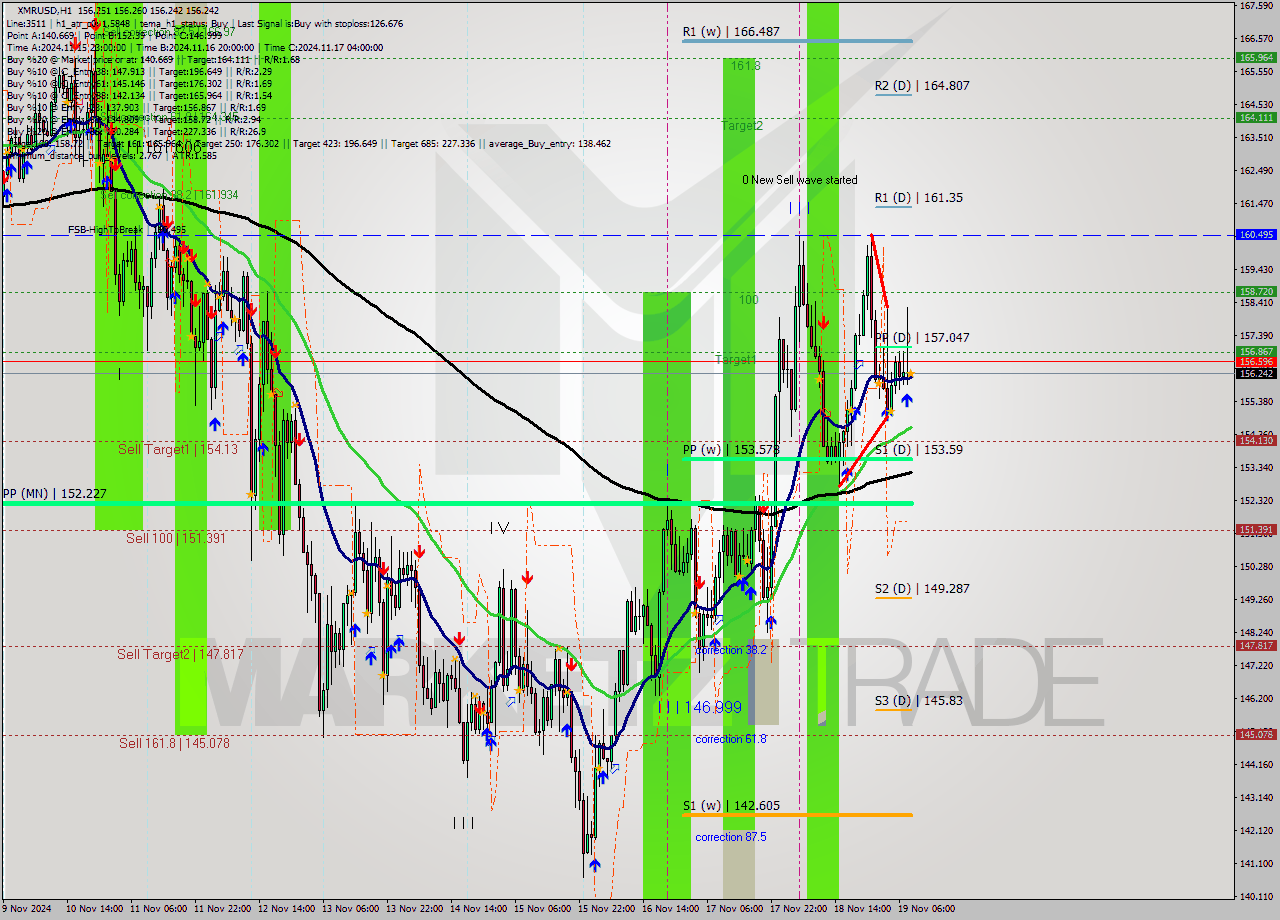This screenshot has height=920, width=1280.
Task: Select the S3 (D) | 145.83 support label
Action: [x=919, y=701]
